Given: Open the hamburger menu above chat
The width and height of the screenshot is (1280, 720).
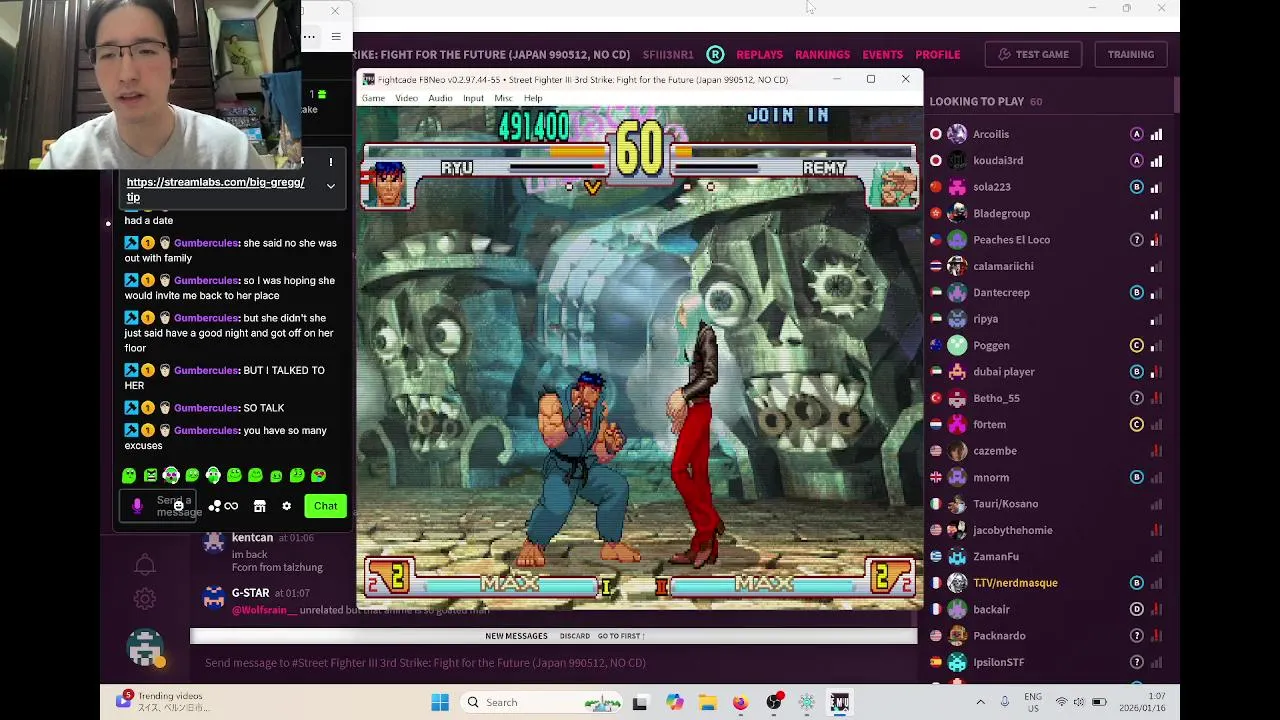Looking at the screenshot, I should click(336, 37).
